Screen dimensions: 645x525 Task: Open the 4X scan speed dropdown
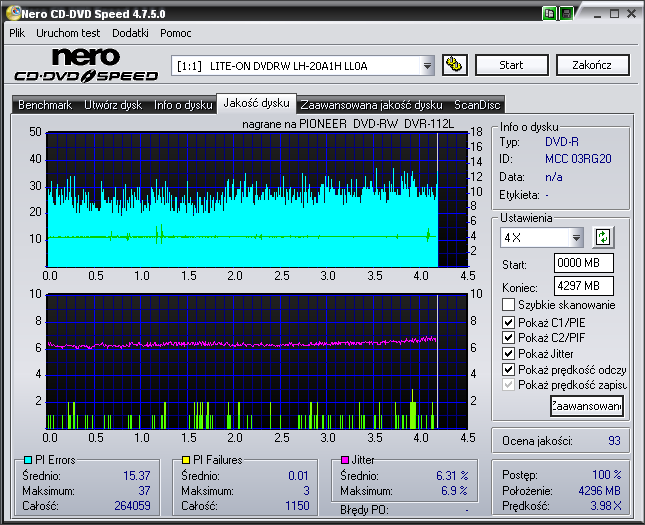click(576, 237)
